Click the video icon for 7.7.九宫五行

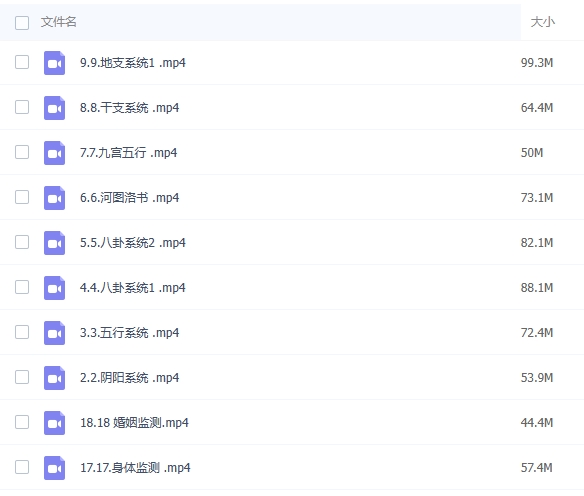tap(54, 153)
